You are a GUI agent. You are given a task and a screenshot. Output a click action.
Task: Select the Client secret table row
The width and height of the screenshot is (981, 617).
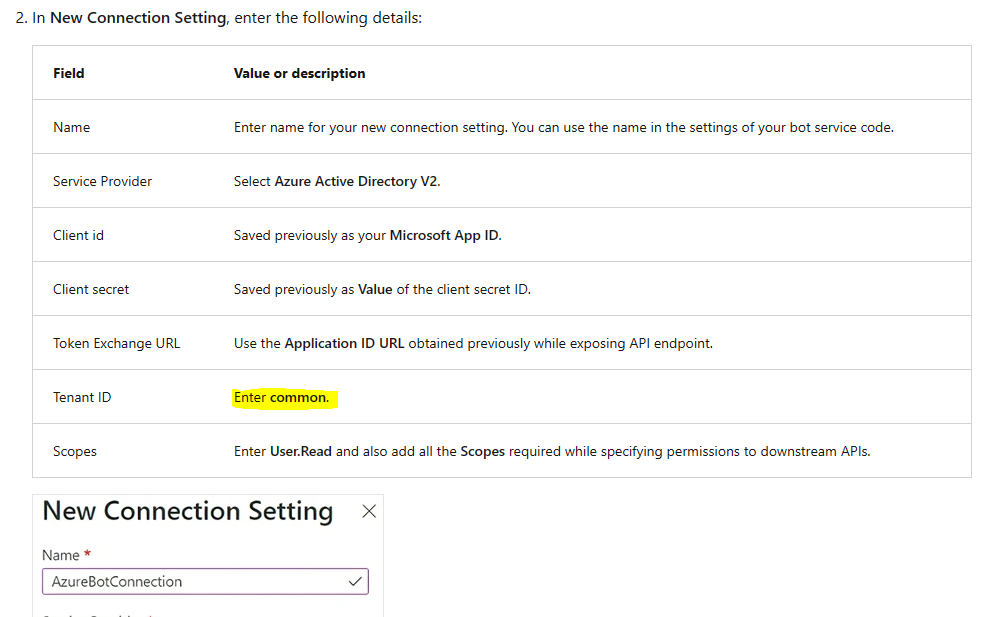pyautogui.click(x=500, y=288)
